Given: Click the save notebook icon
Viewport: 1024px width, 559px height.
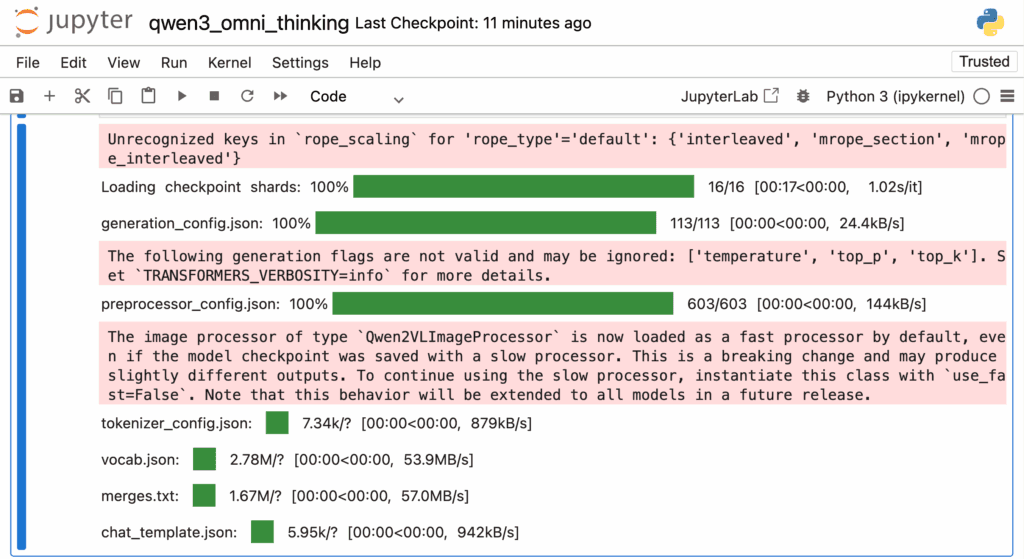Looking at the screenshot, I should tap(16, 96).
